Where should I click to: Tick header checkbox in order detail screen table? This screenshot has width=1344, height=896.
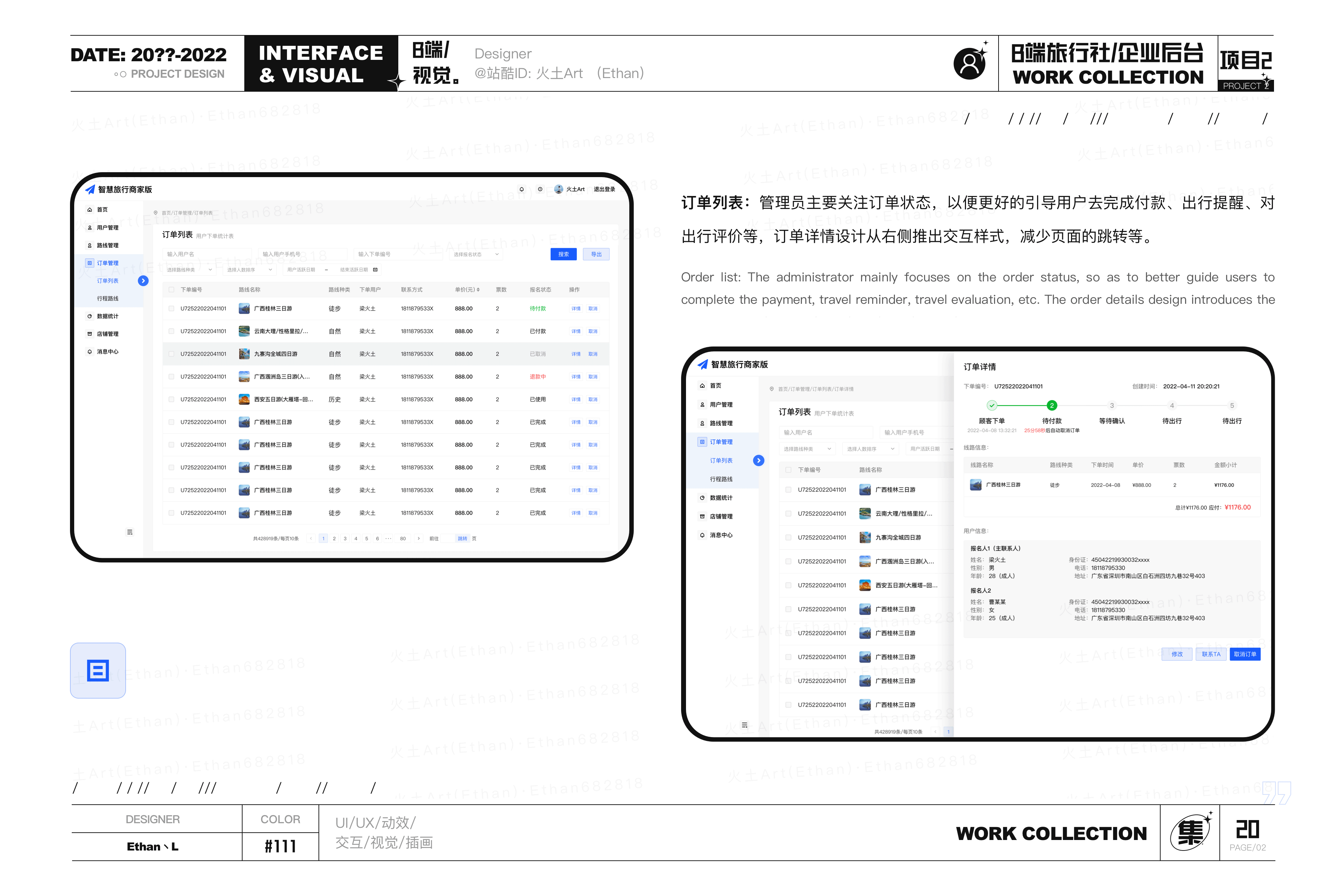point(788,470)
